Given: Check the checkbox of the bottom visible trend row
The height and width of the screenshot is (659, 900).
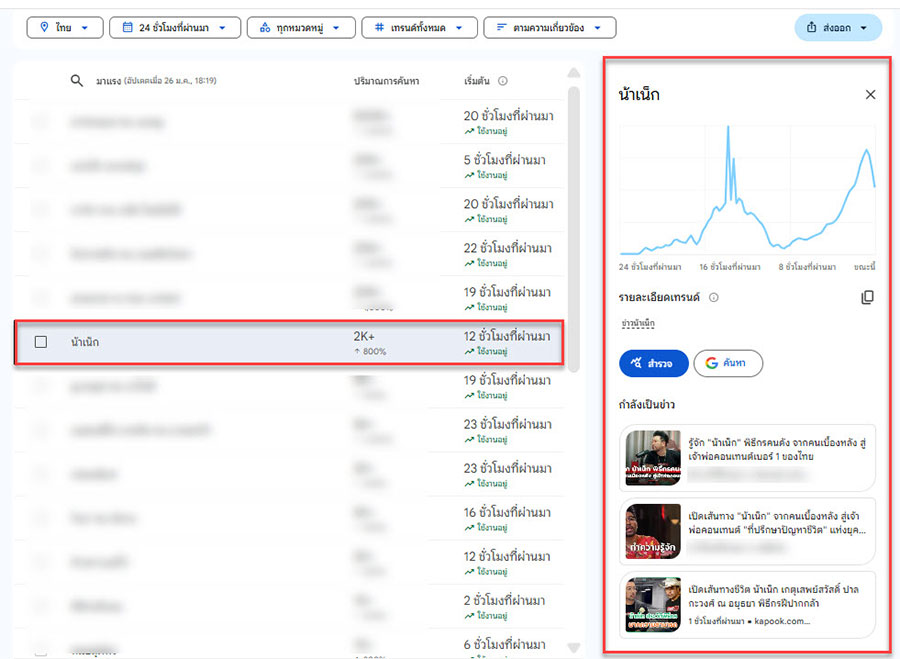Looking at the screenshot, I should [40, 646].
